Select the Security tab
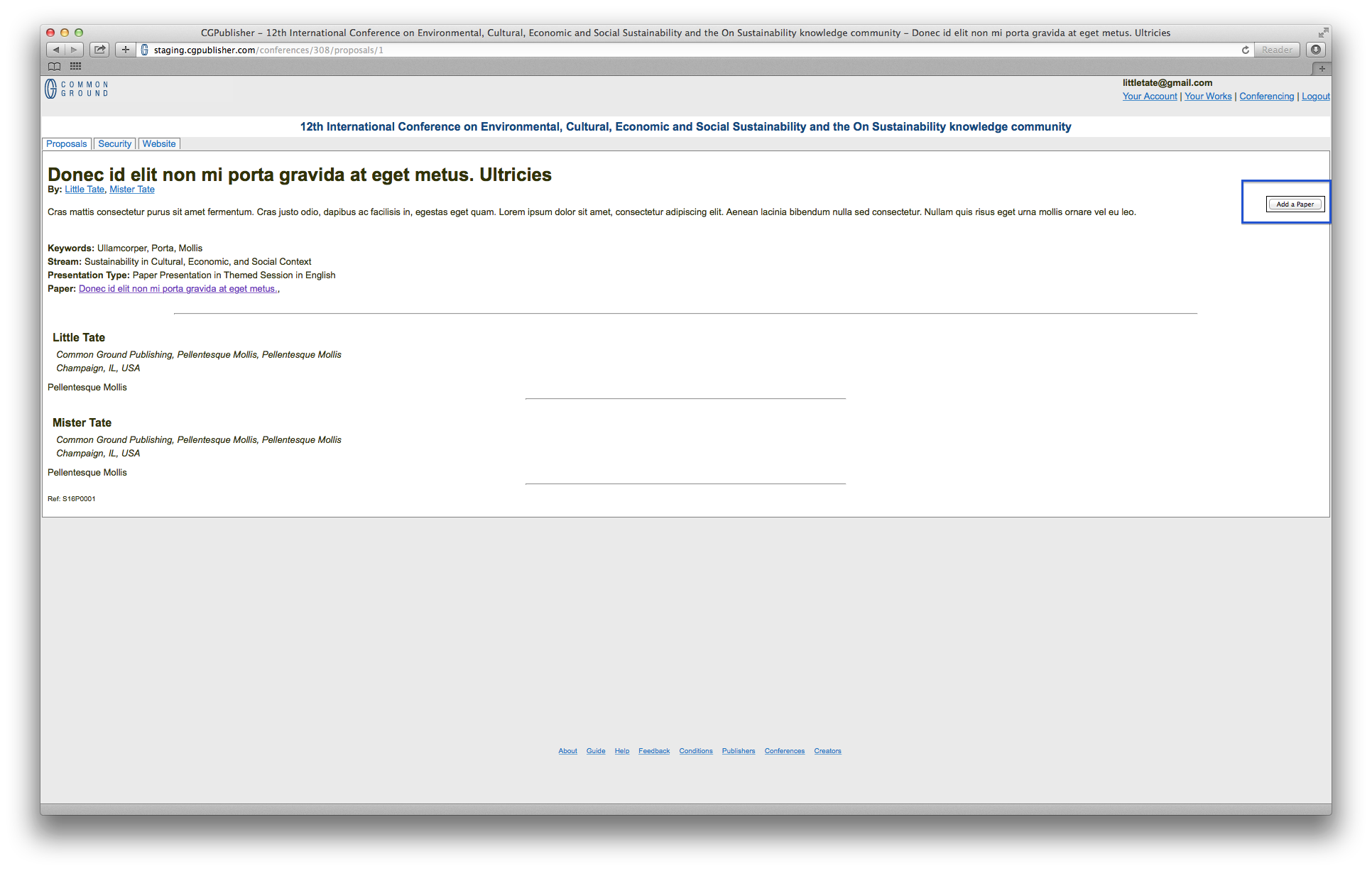 [x=113, y=143]
